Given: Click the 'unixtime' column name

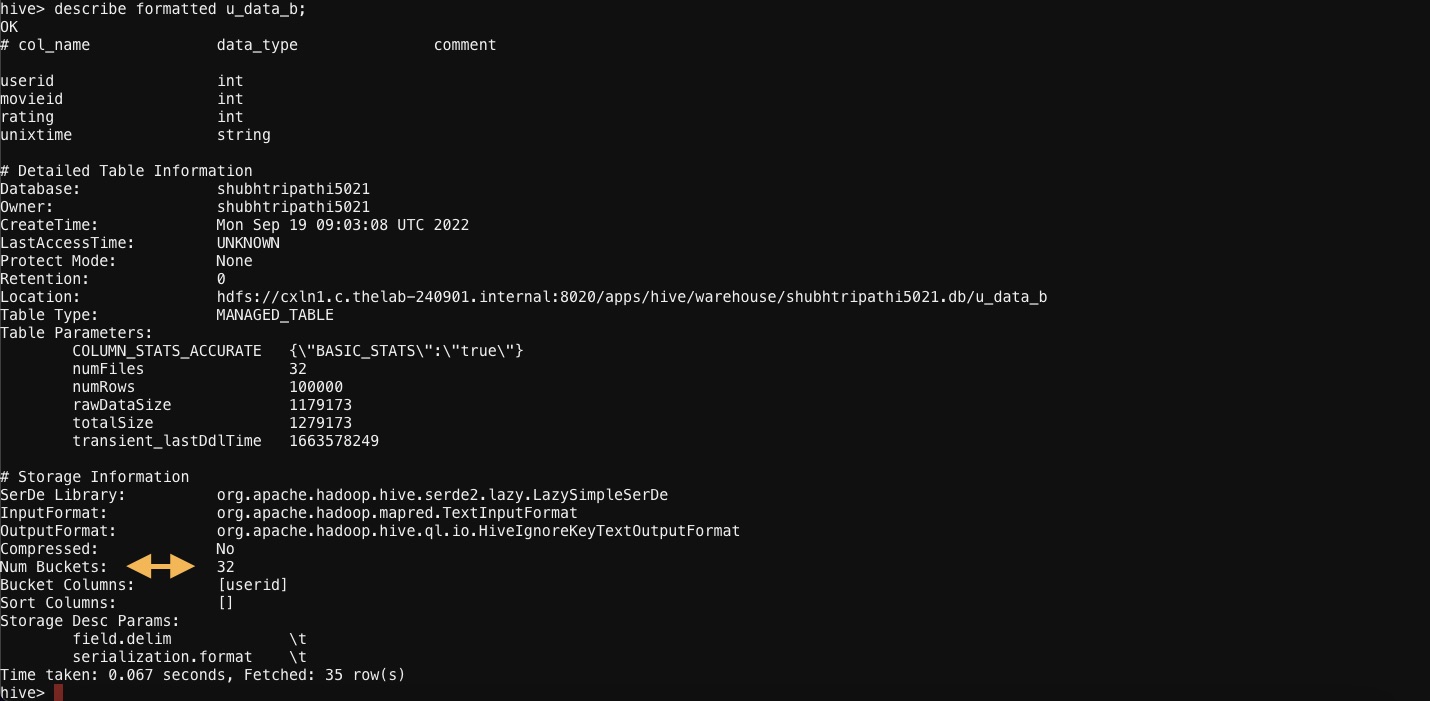Looking at the screenshot, I should [x=36, y=135].
